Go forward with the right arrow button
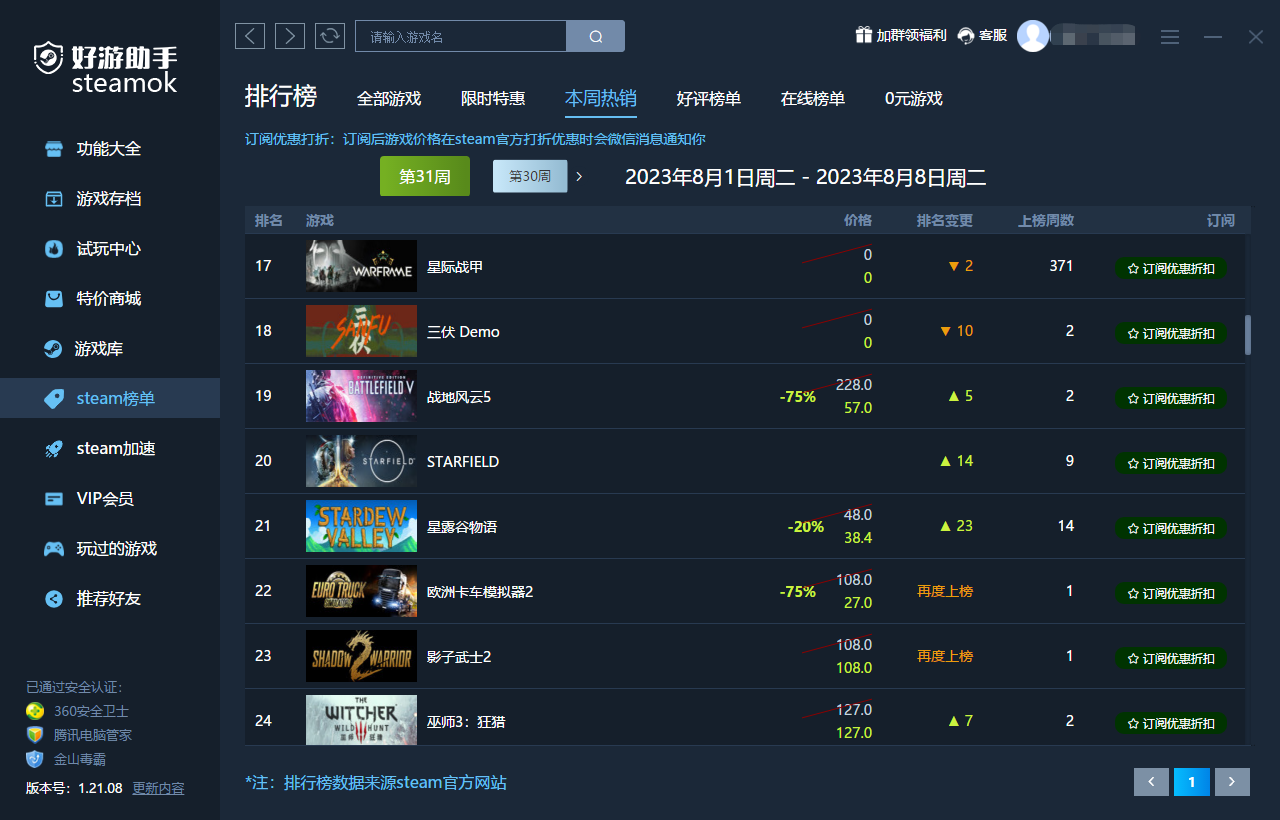1280x820 pixels. [290, 36]
